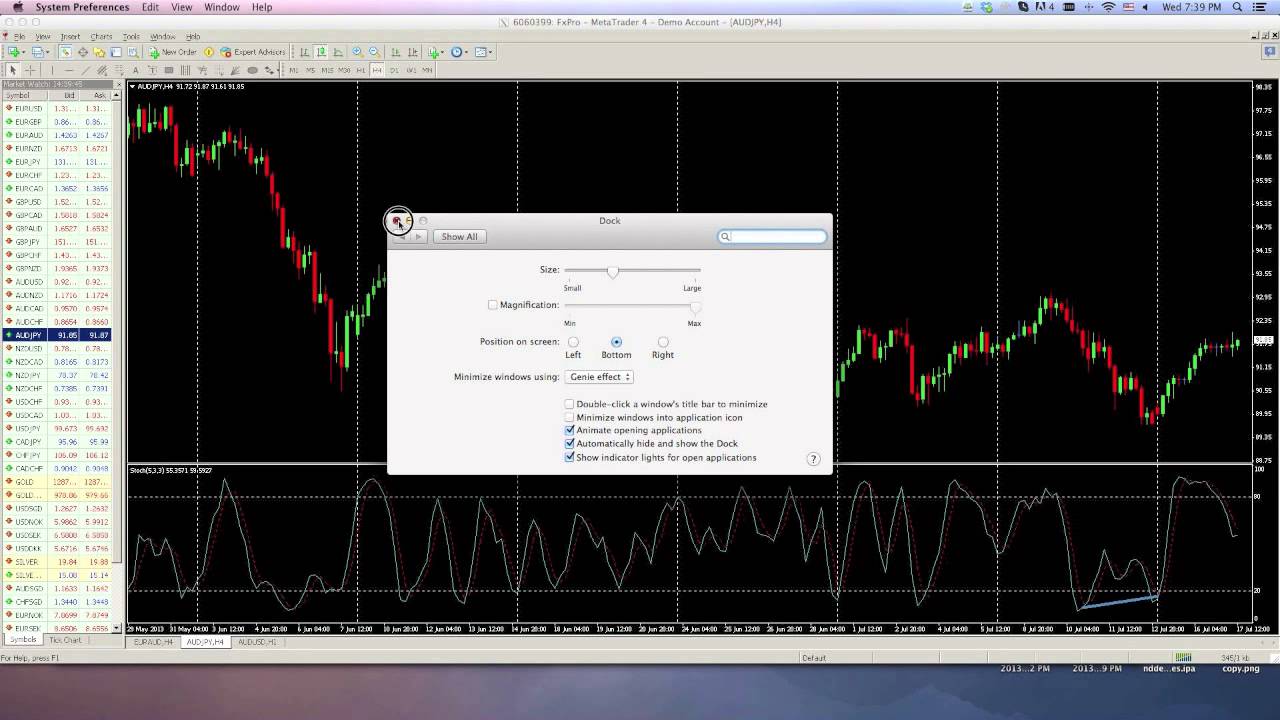Click the Dock preferences help button
Viewport: 1280px width, 720px height.
813,459
